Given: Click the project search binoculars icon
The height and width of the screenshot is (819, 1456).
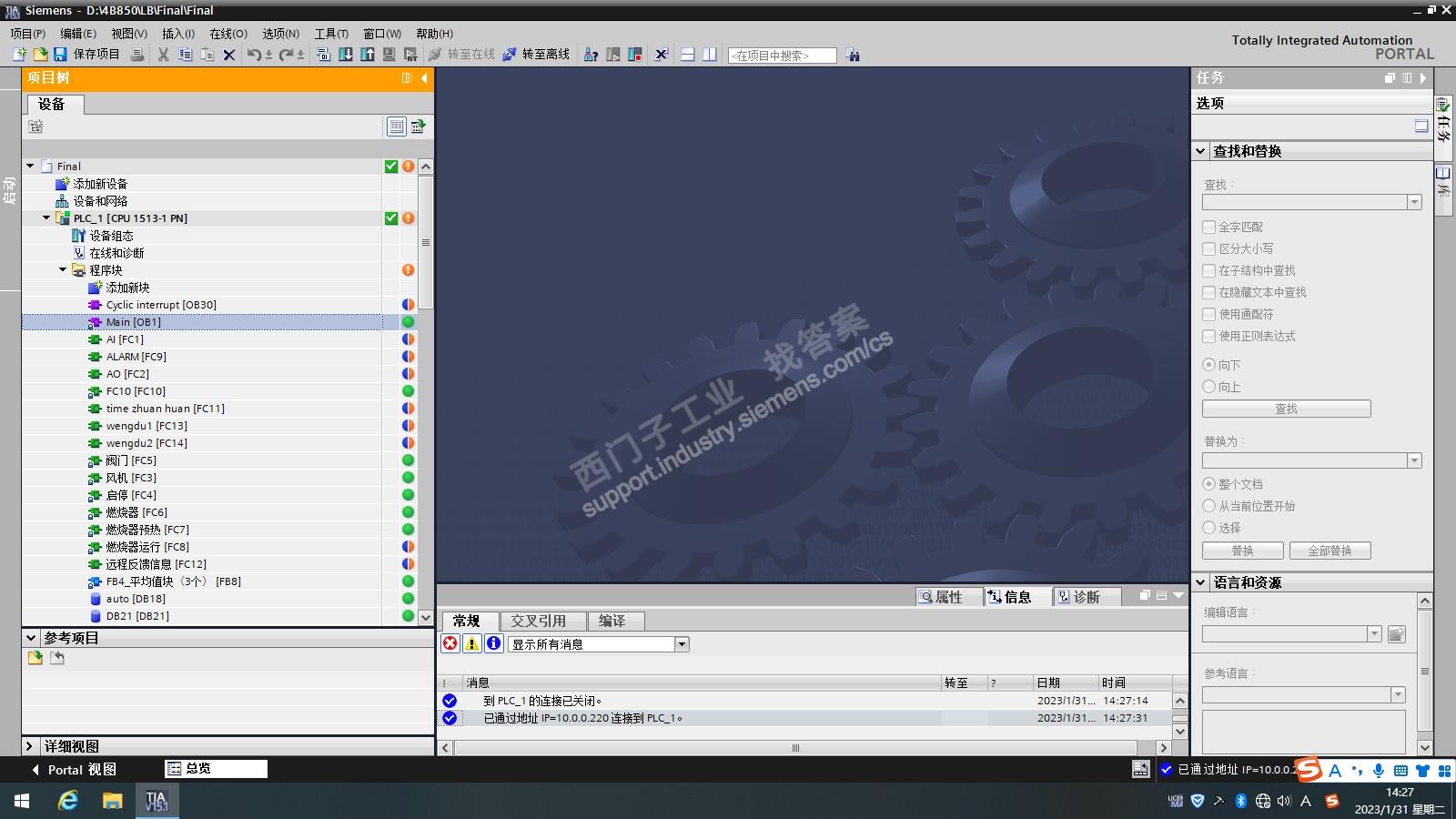Looking at the screenshot, I should pyautogui.click(x=853, y=55).
